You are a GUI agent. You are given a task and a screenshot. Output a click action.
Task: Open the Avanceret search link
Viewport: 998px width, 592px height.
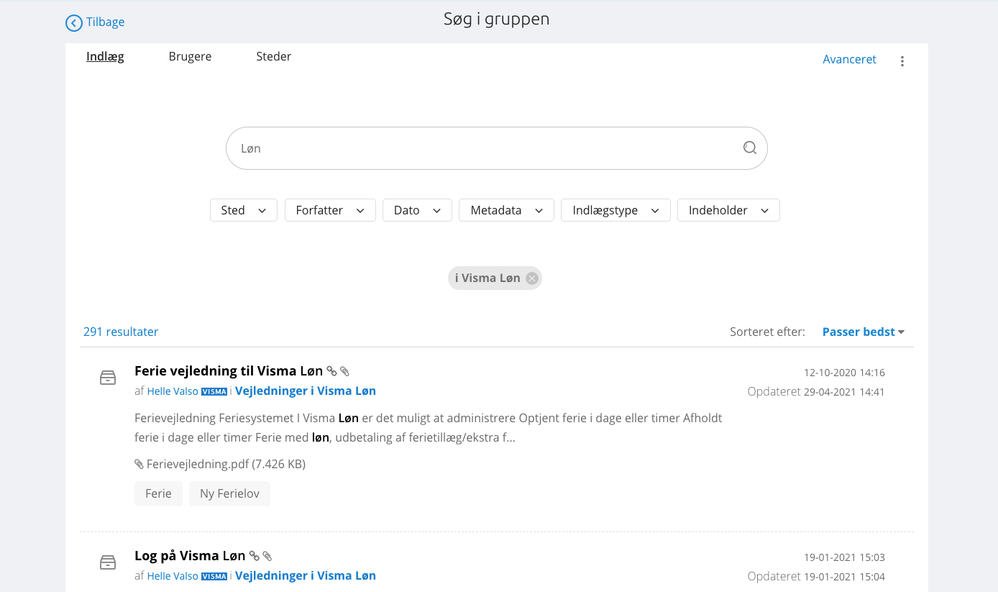(849, 60)
